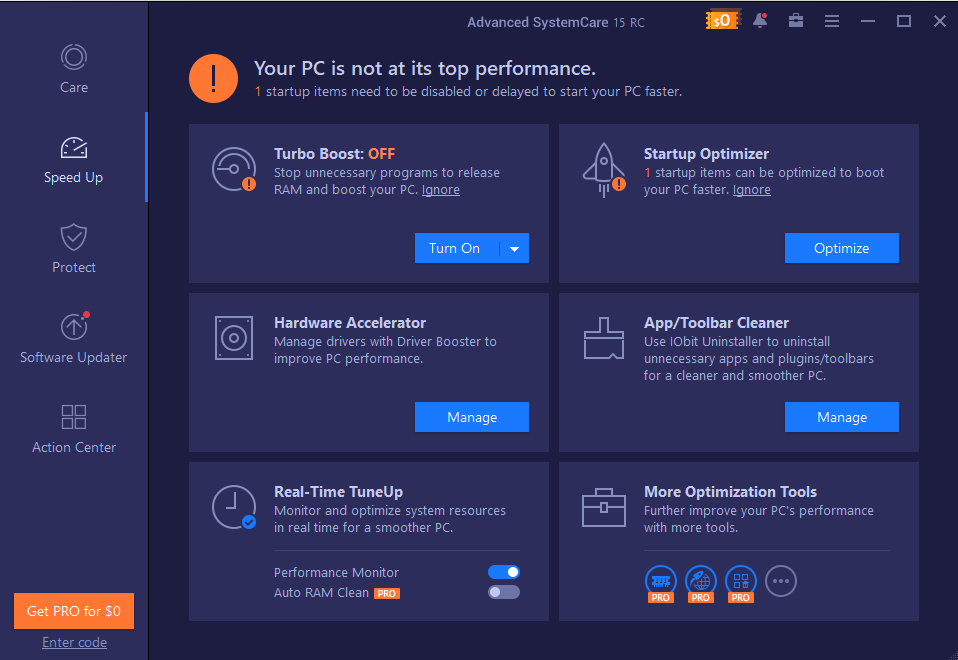958x660 pixels.
Task: Switch to Action Center
Action: click(x=73, y=429)
